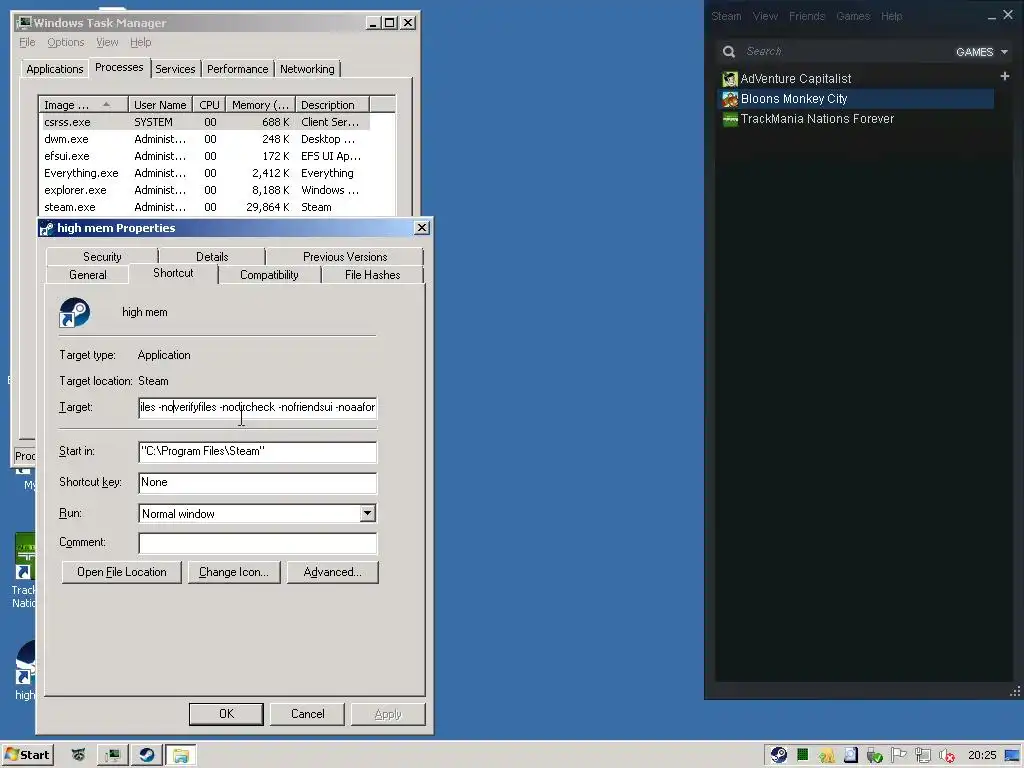Open the Action Center flag tray icon

(899, 755)
